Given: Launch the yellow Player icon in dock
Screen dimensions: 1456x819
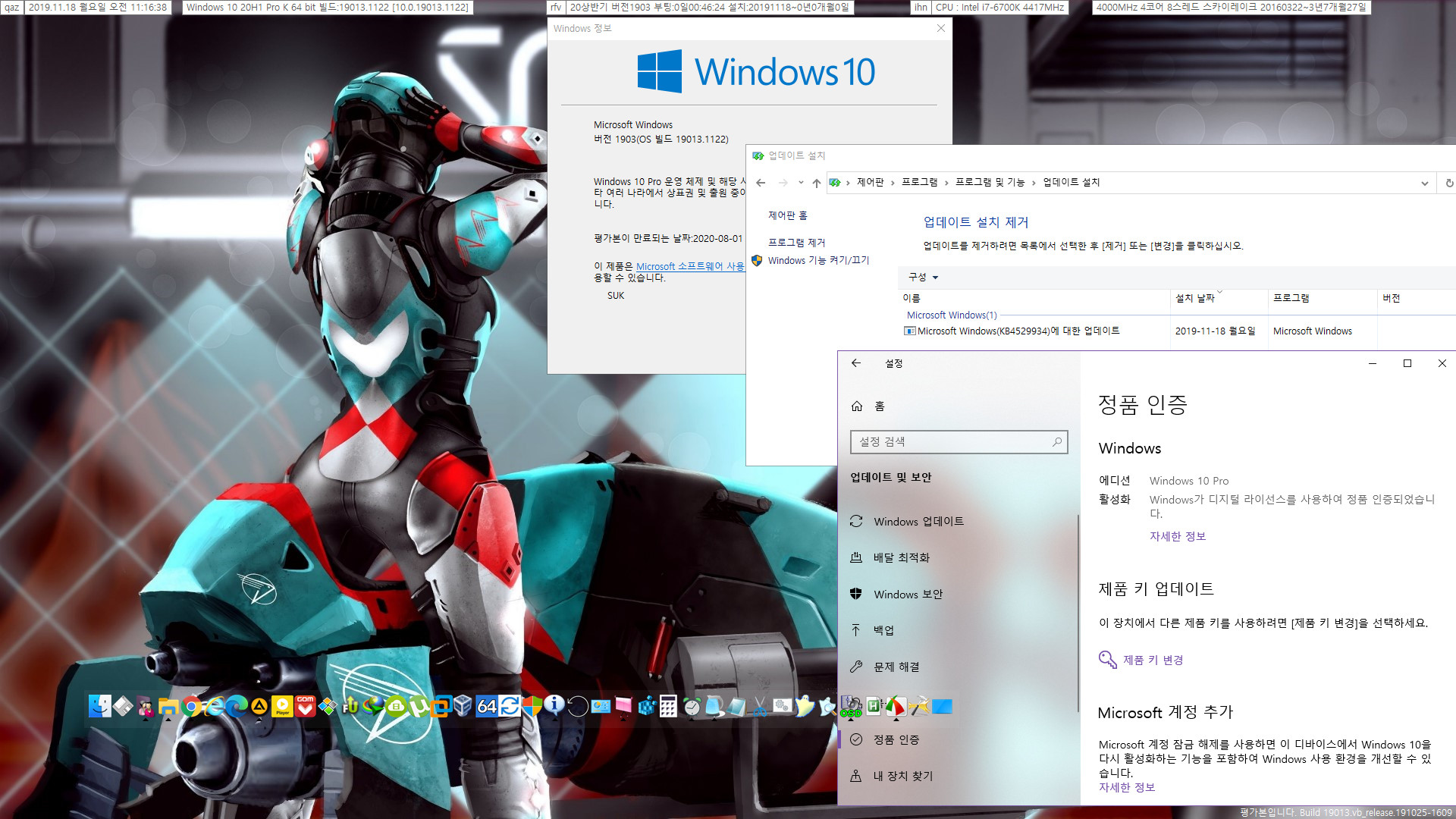Looking at the screenshot, I should pyautogui.click(x=282, y=706).
